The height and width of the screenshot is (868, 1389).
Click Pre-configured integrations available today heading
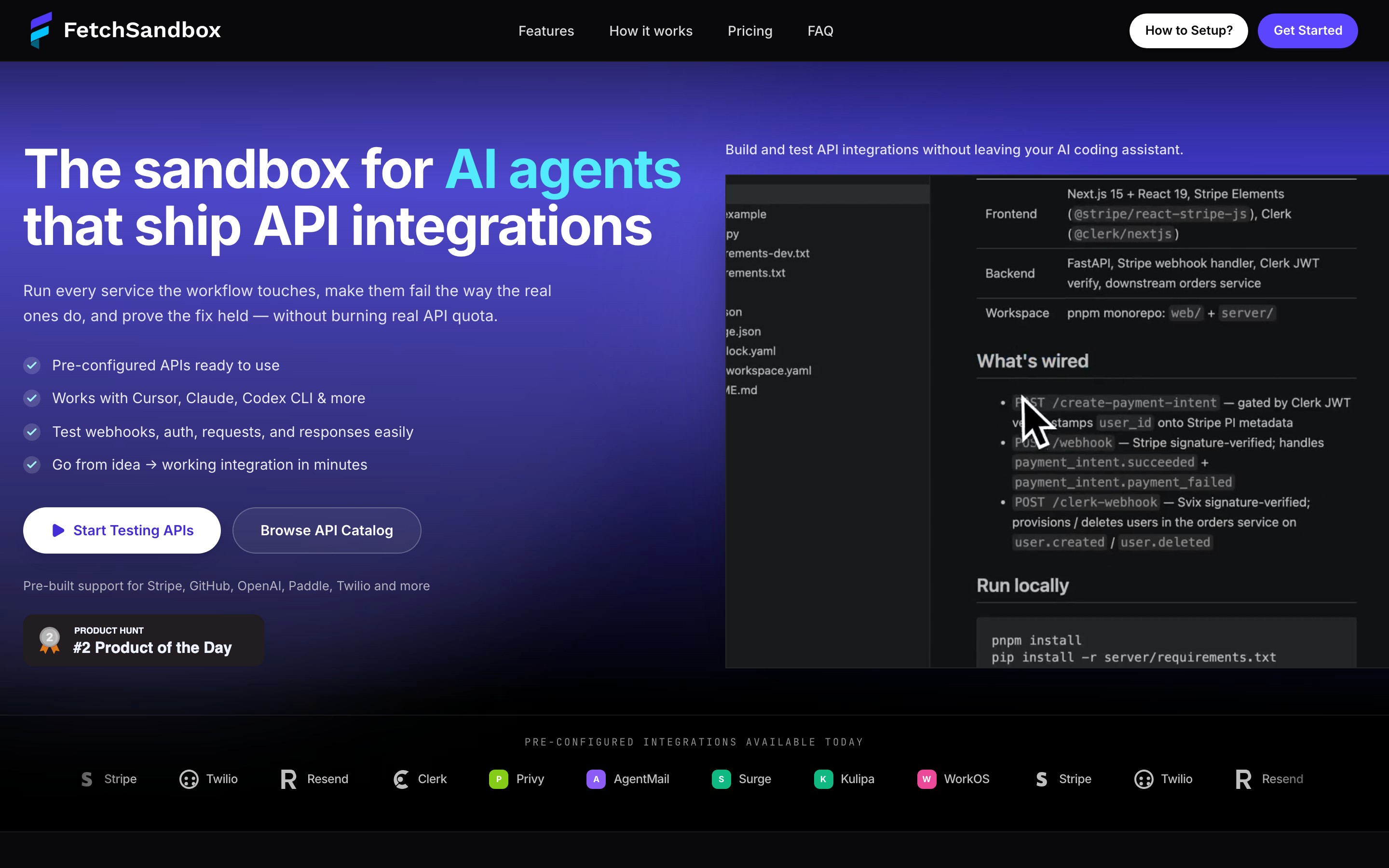[x=694, y=742]
